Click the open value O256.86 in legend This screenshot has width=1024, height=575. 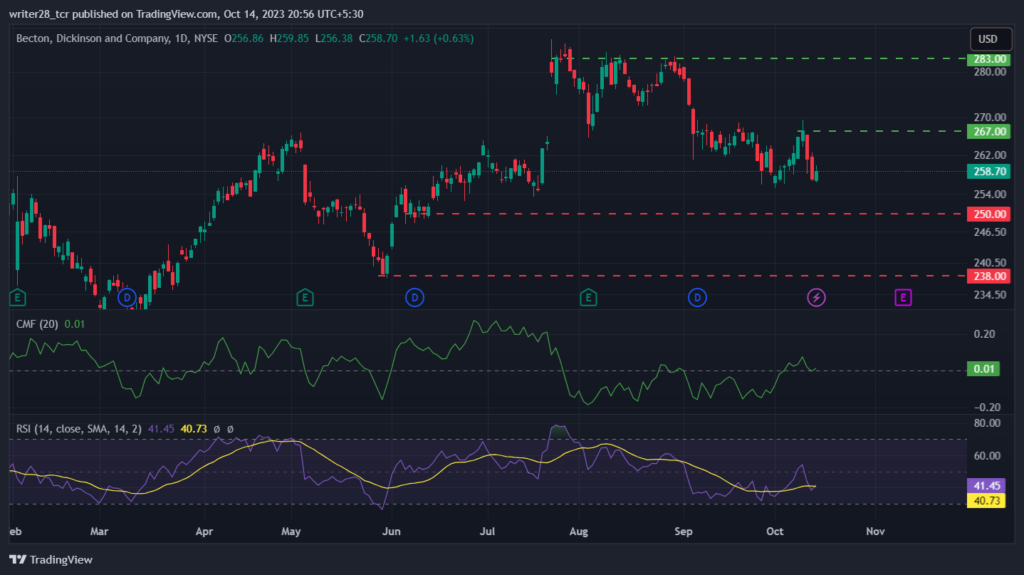244,39
